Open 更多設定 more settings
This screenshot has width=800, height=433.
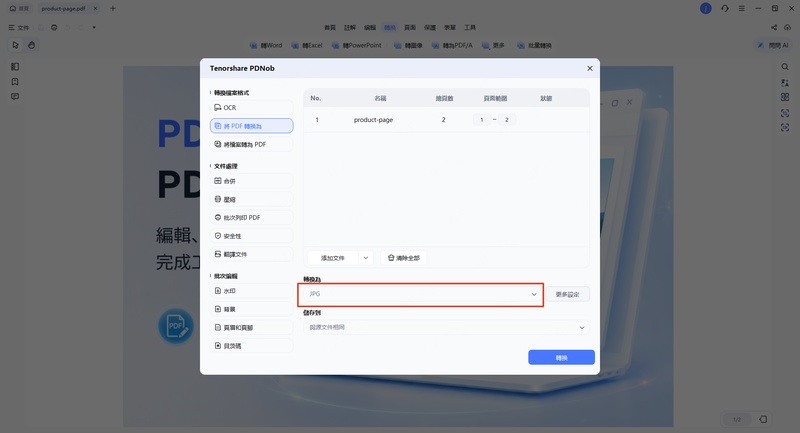click(567, 294)
